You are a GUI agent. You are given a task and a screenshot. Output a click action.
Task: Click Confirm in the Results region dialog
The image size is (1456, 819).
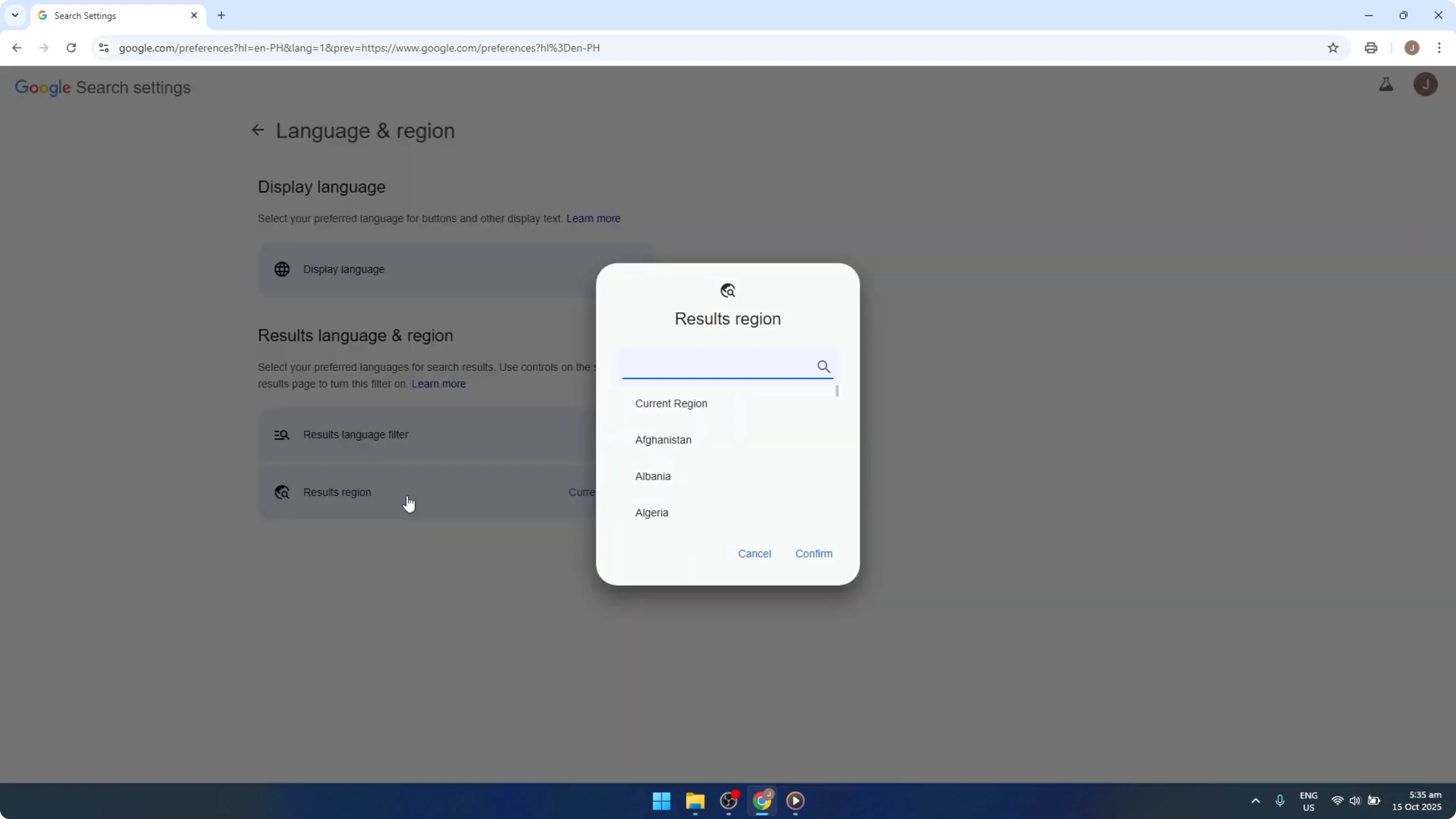[x=813, y=554]
